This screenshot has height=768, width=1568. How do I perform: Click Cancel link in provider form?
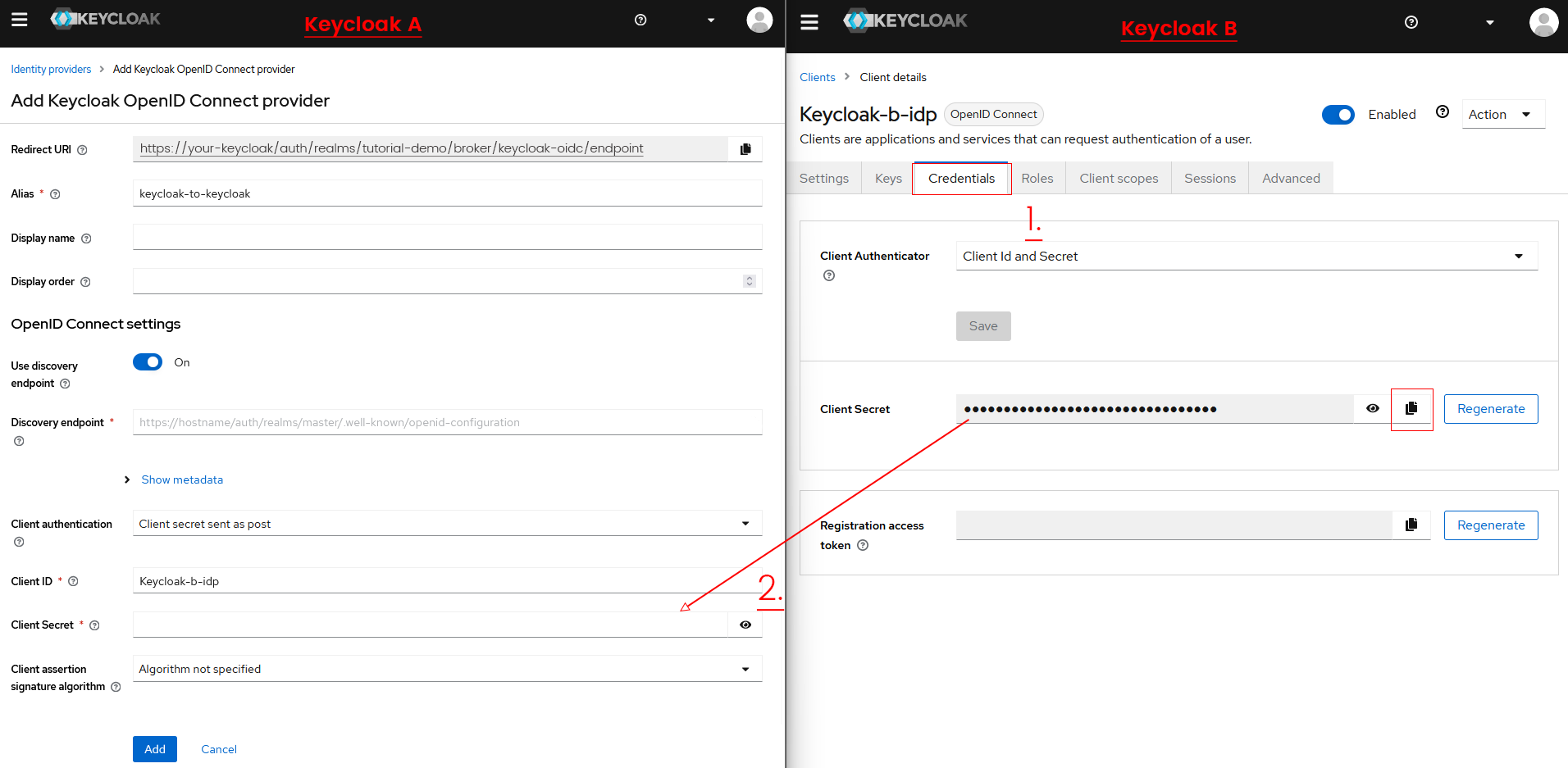(219, 749)
